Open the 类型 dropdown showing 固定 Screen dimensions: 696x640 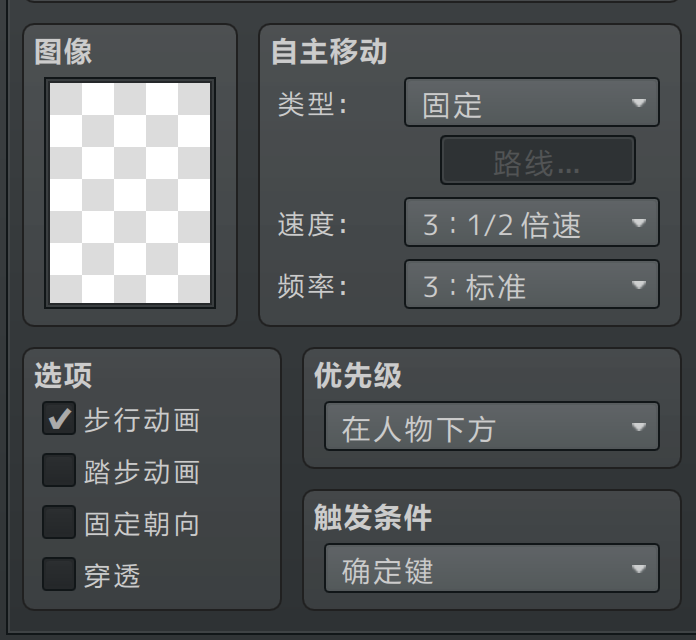pyautogui.click(x=532, y=103)
